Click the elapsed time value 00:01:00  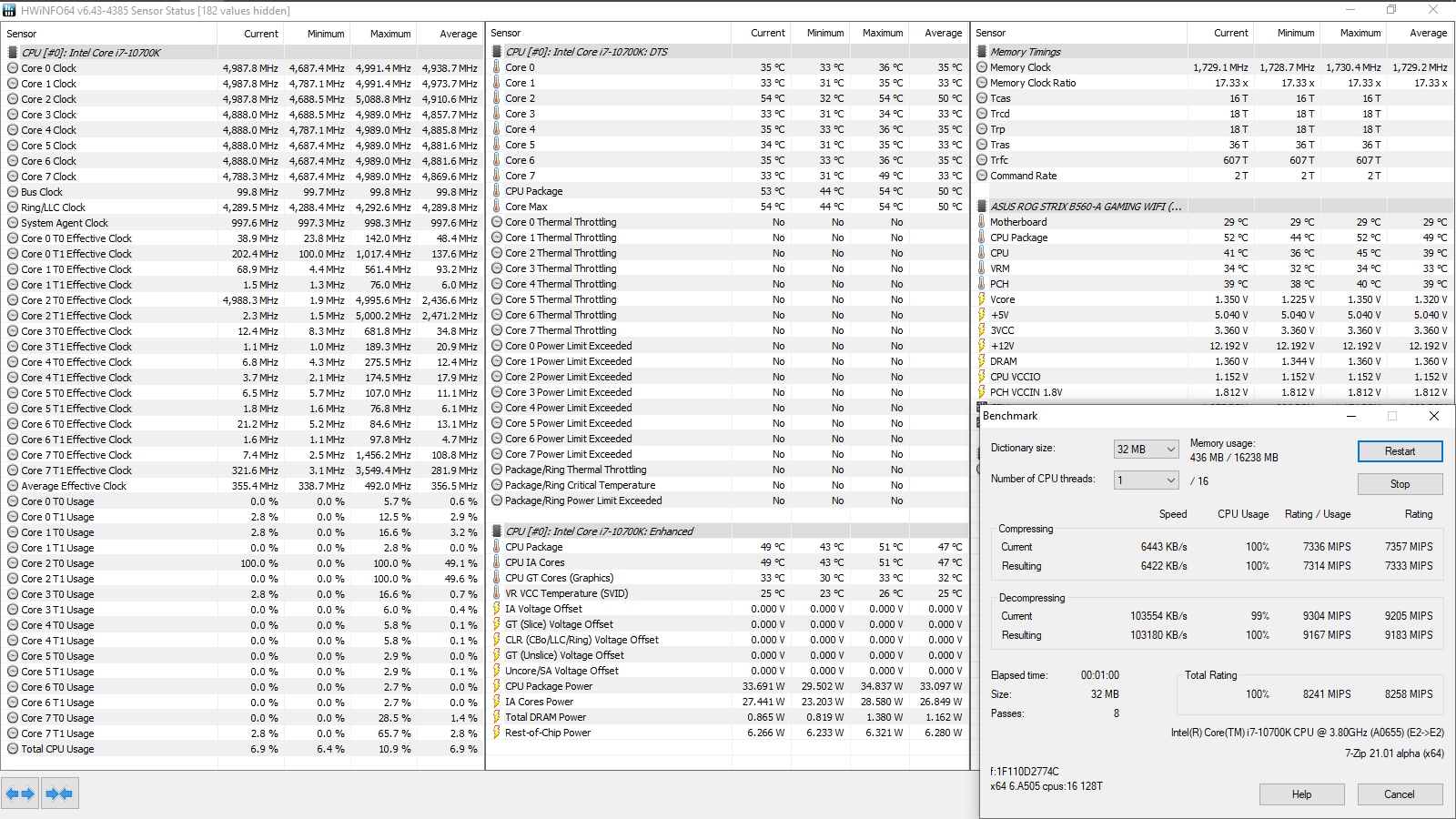pos(1100,675)
